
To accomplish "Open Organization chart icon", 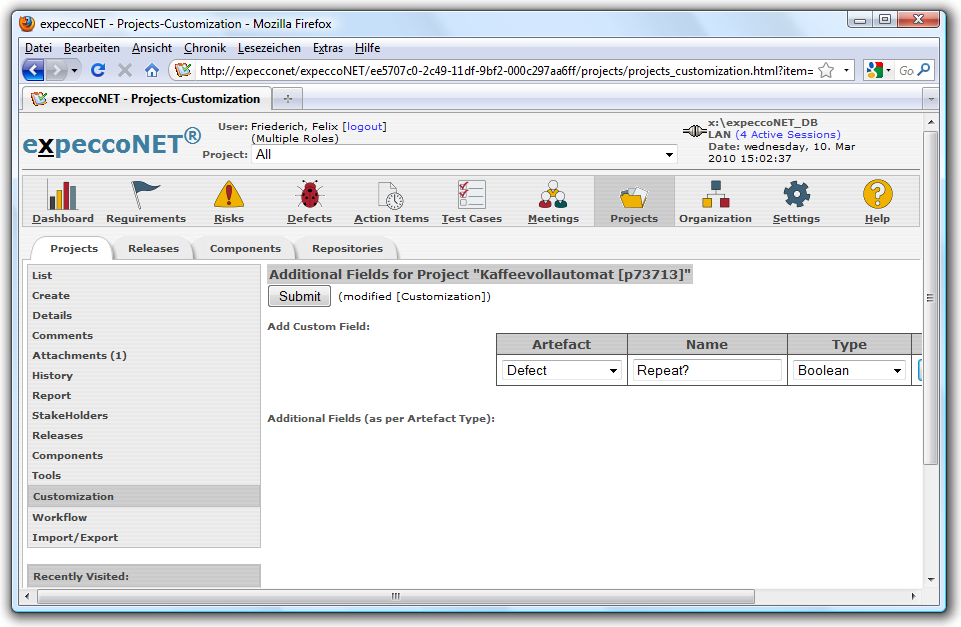I will pos(715,195).
